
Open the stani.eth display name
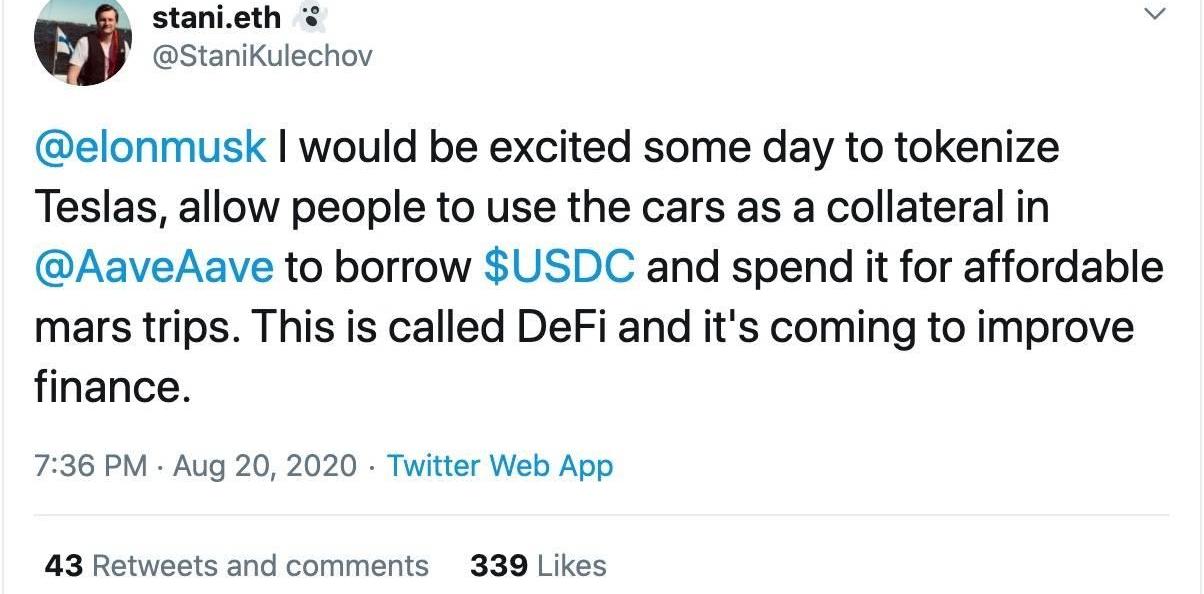coord(216,17)
